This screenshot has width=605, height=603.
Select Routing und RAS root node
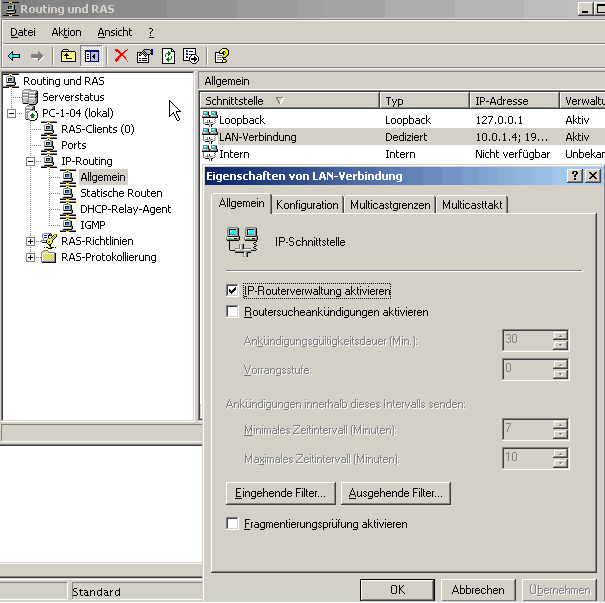tap(64, 81)
